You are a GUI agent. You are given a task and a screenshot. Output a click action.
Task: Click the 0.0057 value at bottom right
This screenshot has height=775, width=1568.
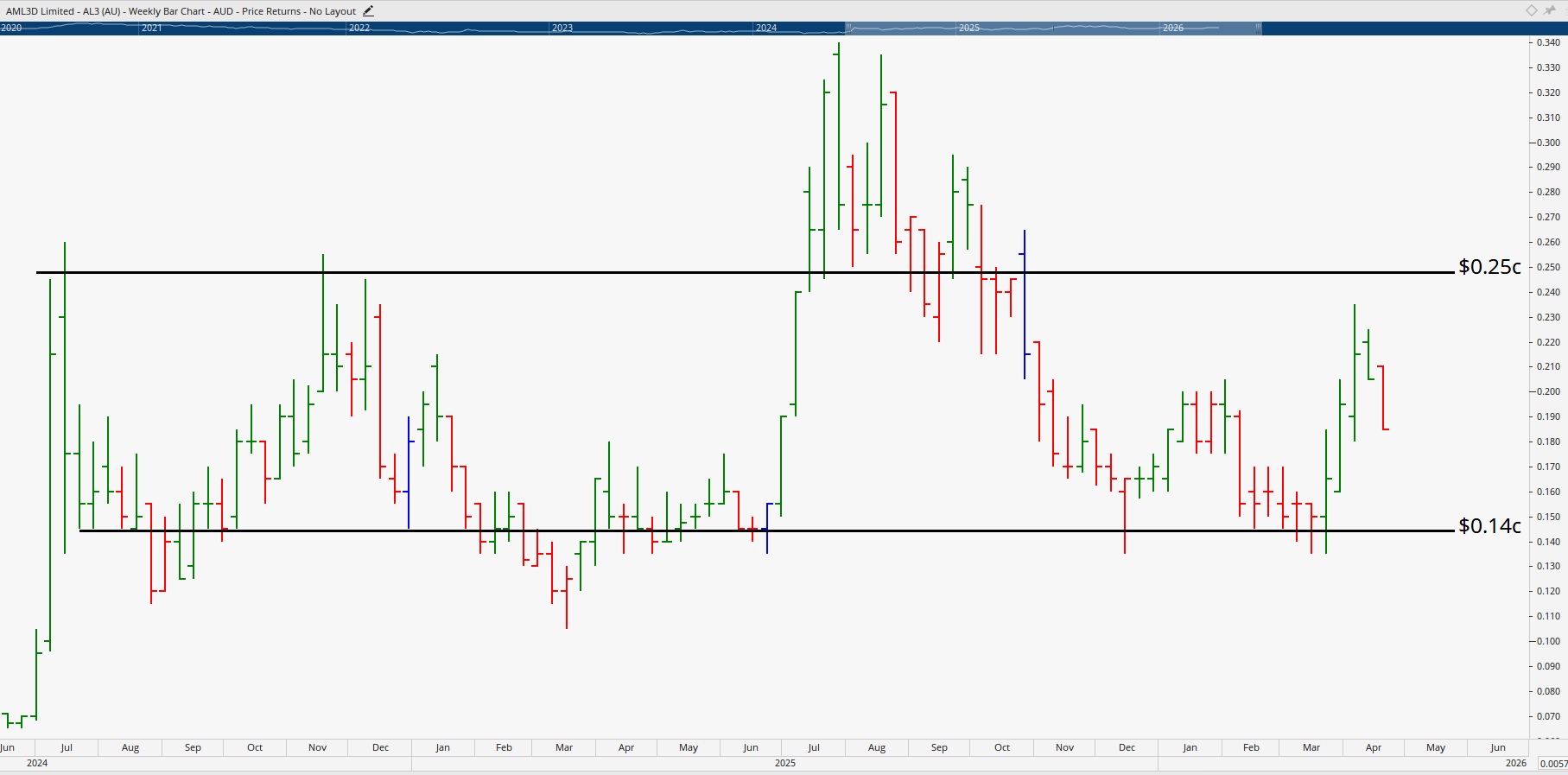[1553, 764]
